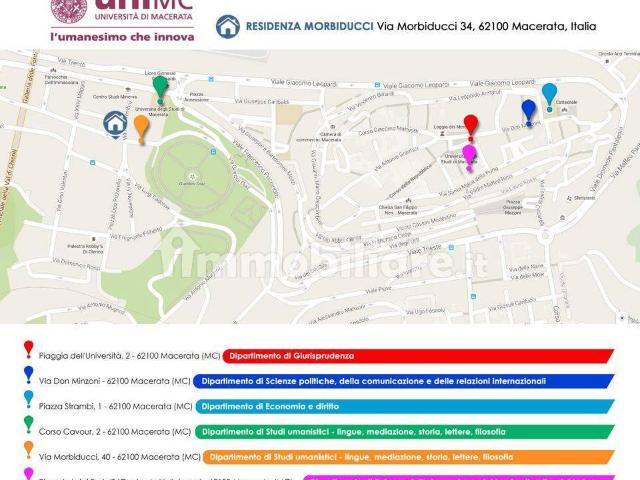Click the Sferisterio landmark icon
The height and width of the screenshot is (480, 640).
[569, 198]
